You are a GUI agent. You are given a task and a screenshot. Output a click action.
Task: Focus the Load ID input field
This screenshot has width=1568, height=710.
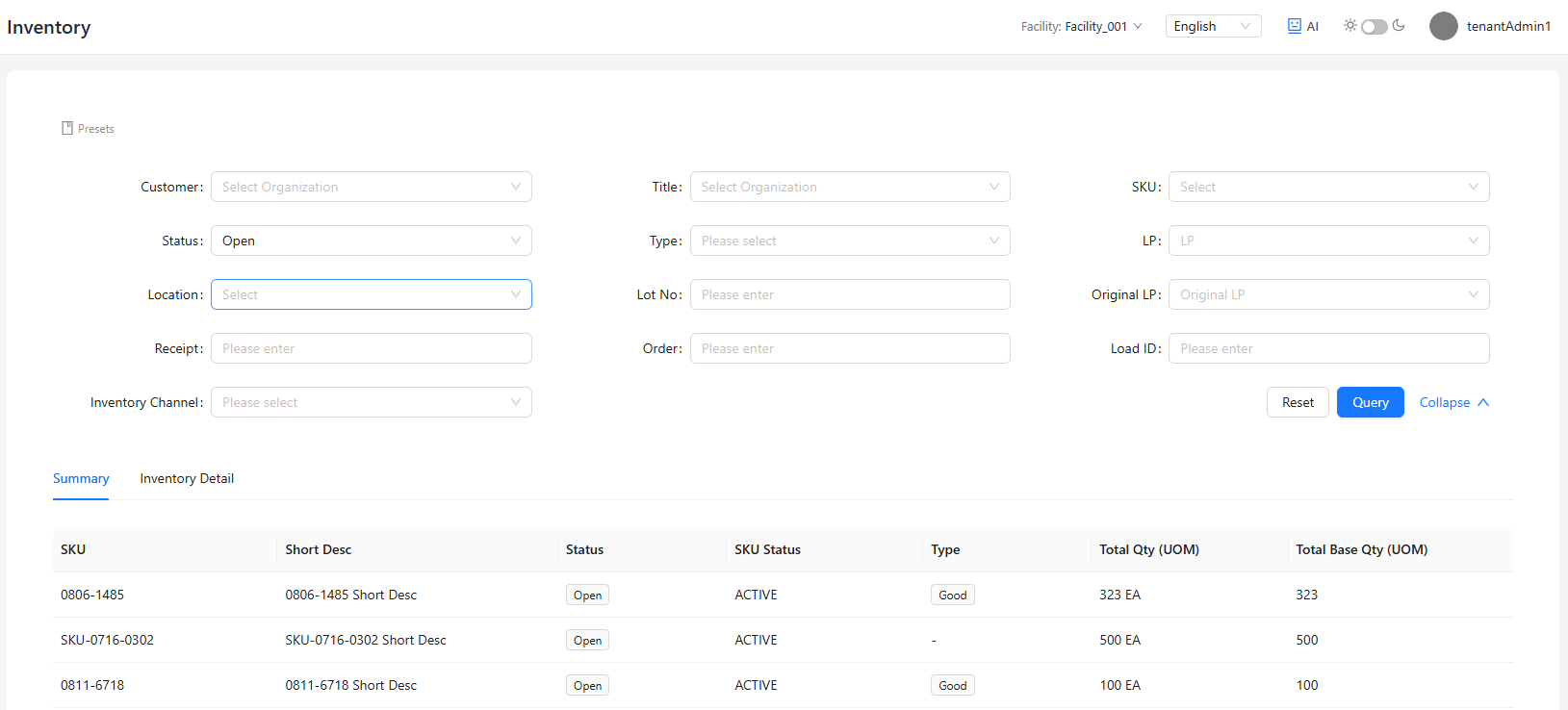pyautogui.click(x=1329, y=348)
